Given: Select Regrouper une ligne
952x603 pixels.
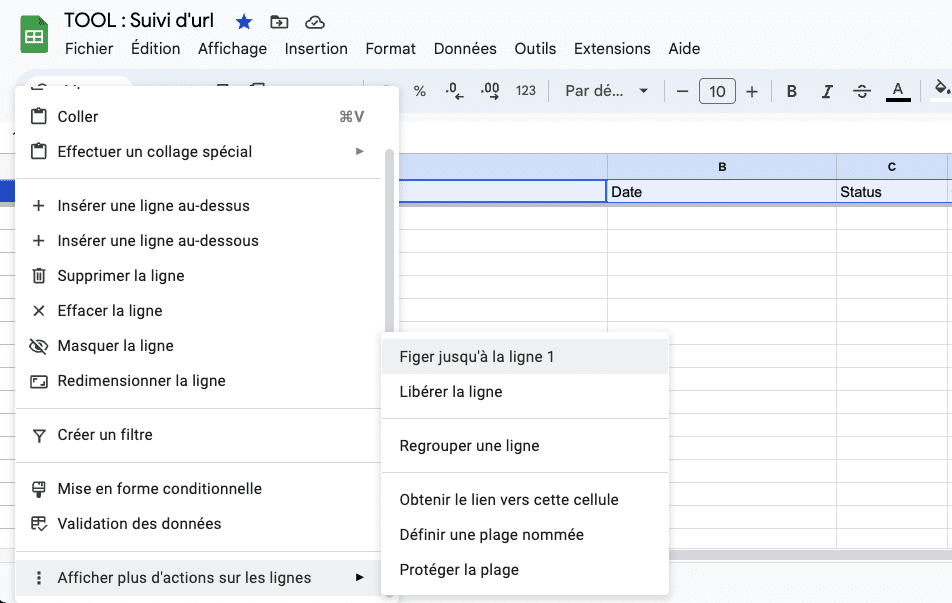Looking at the screenshot, I should click(525, 446).
